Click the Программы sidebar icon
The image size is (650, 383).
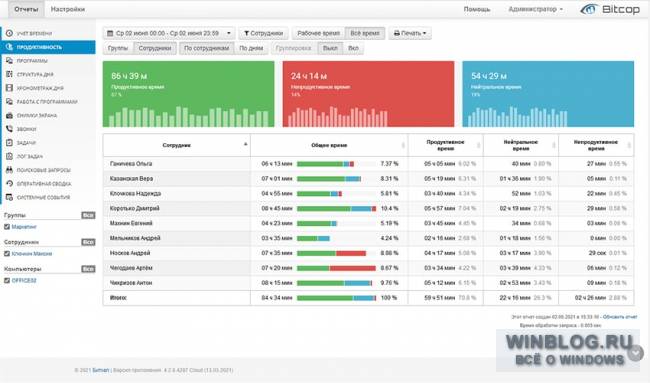pos(9,61)
